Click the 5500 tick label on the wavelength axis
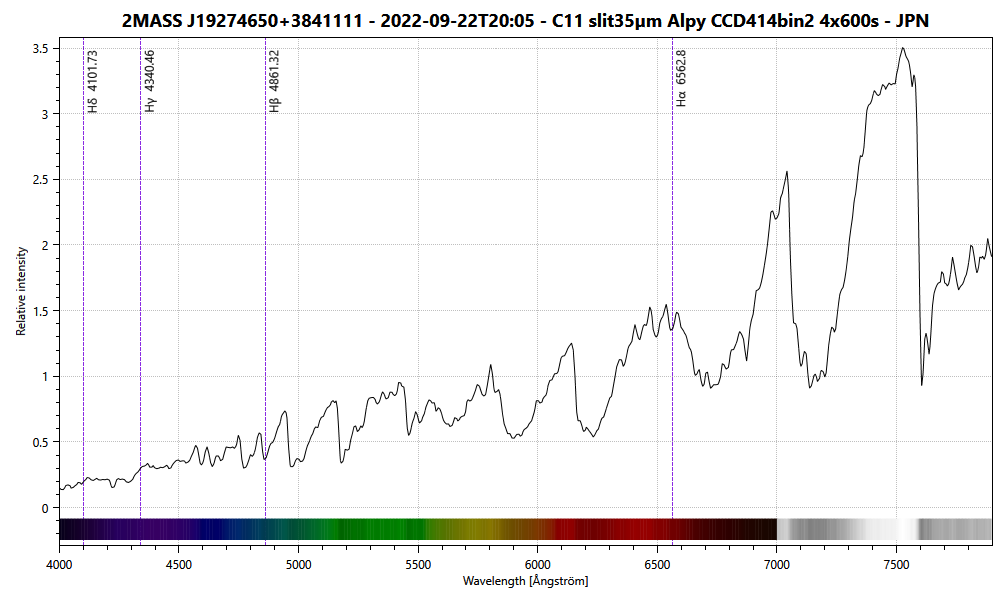This screenshot has width=1000, height=600. coord(418,562)
